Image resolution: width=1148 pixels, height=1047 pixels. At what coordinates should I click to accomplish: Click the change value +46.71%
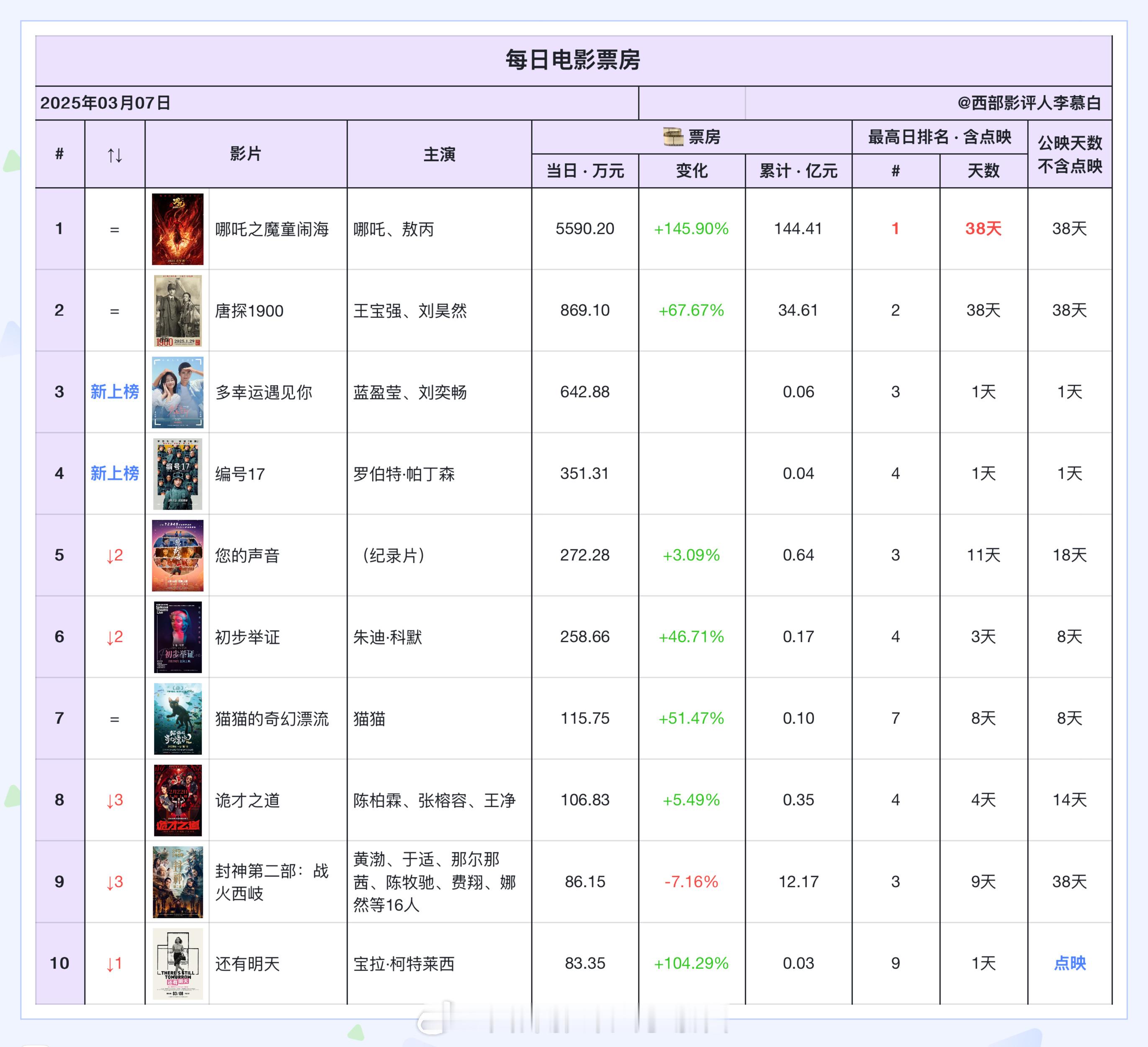(691, 636)
